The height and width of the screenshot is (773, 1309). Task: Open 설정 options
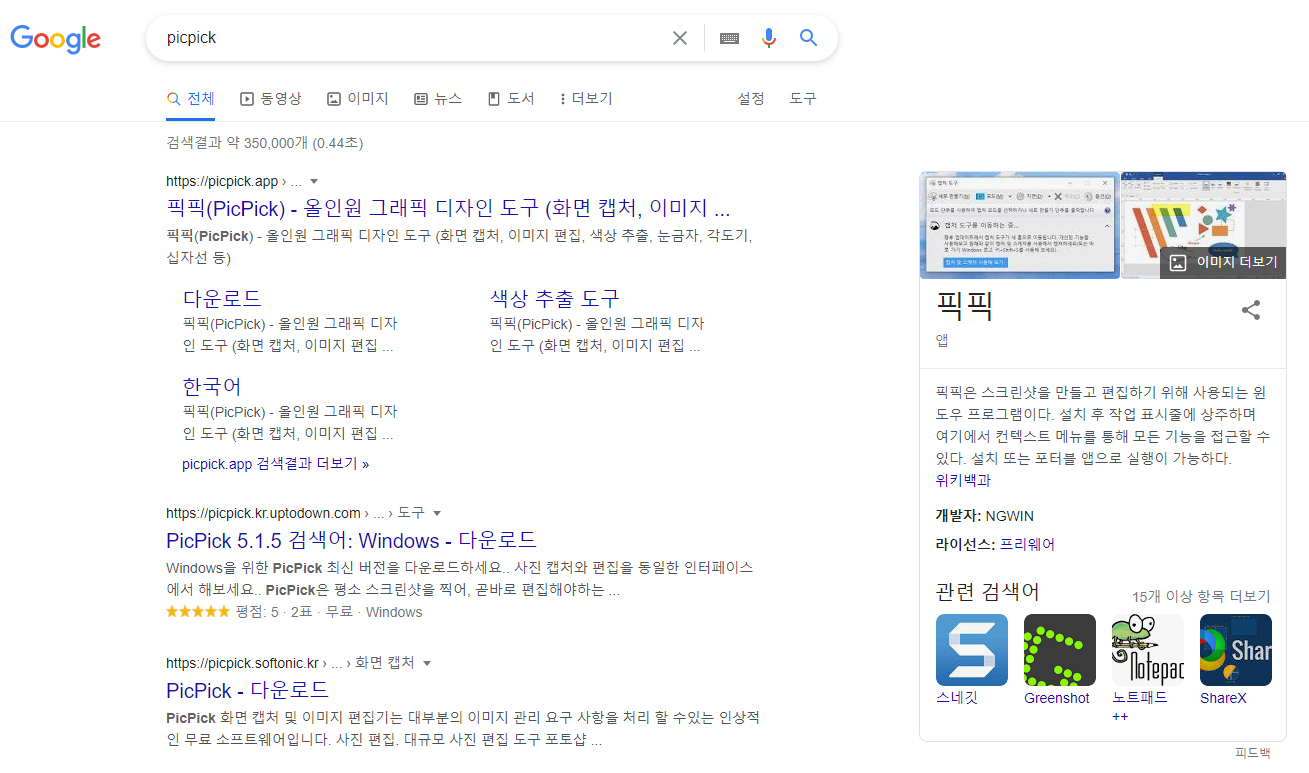pyautogui.click(x=751, y=99)
